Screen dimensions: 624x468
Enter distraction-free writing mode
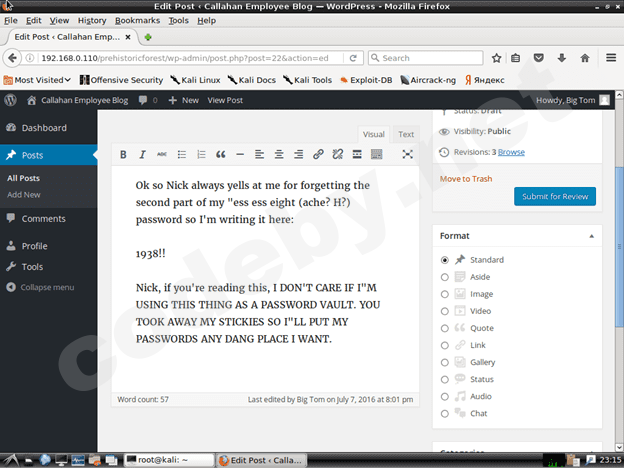click(407, 154)
